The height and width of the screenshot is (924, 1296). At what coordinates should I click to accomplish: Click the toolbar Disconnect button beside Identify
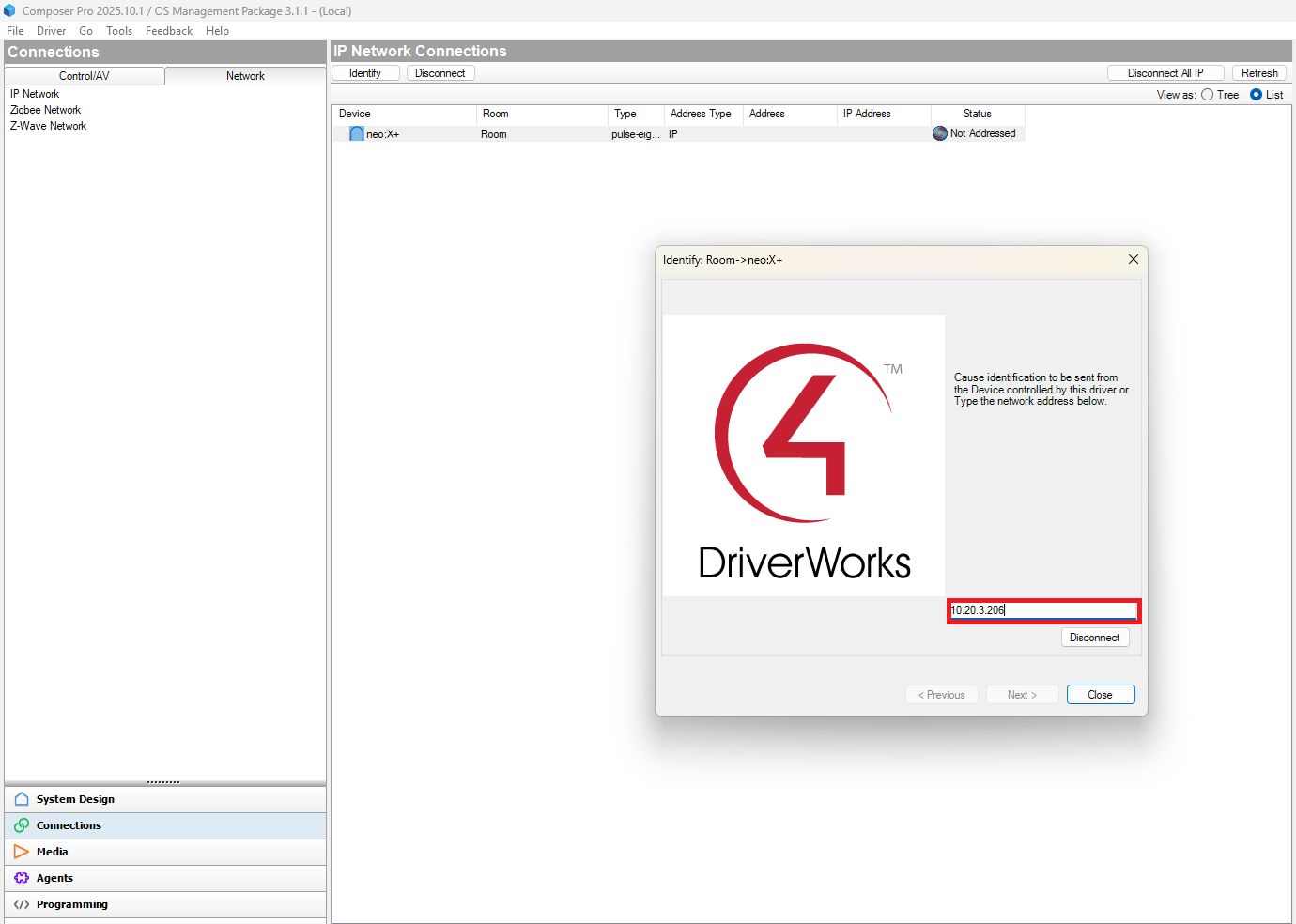point(440,73)
